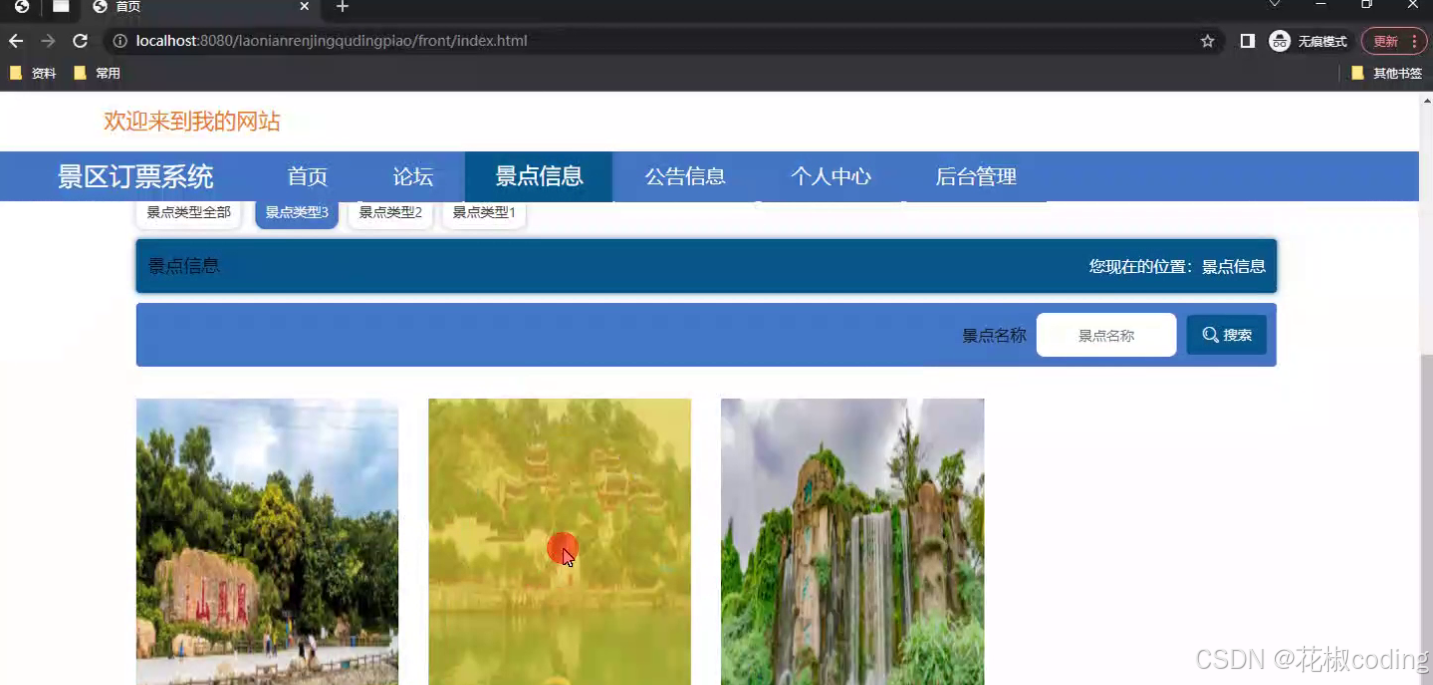Go to 个人中心 from the navbar

(x=832, y=177)
